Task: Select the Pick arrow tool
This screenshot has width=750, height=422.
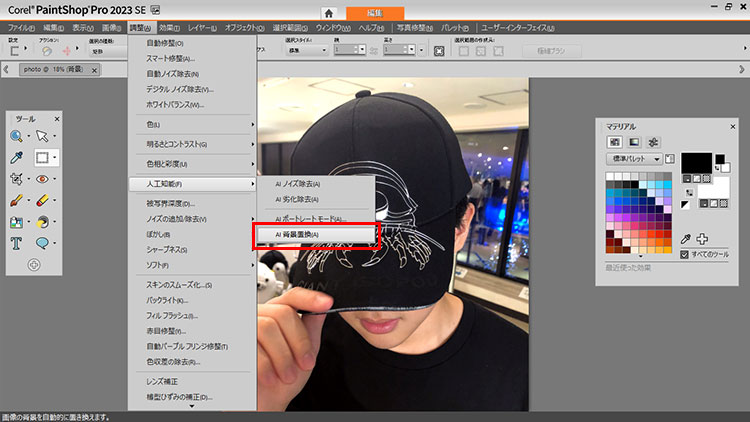Action: click(x=43, y=136)
